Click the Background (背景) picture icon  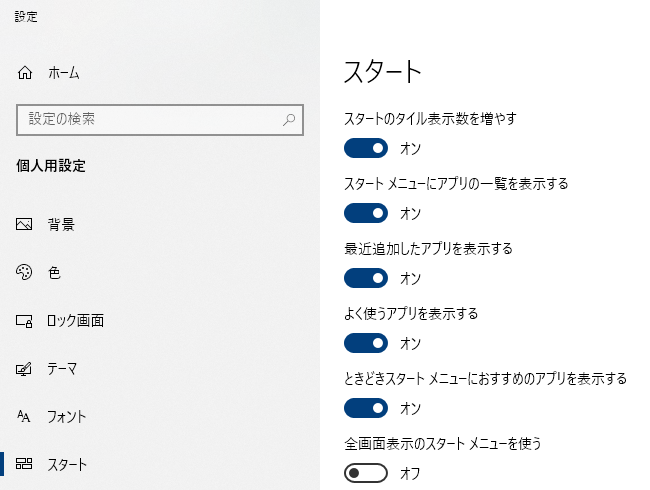coord(26,225)
